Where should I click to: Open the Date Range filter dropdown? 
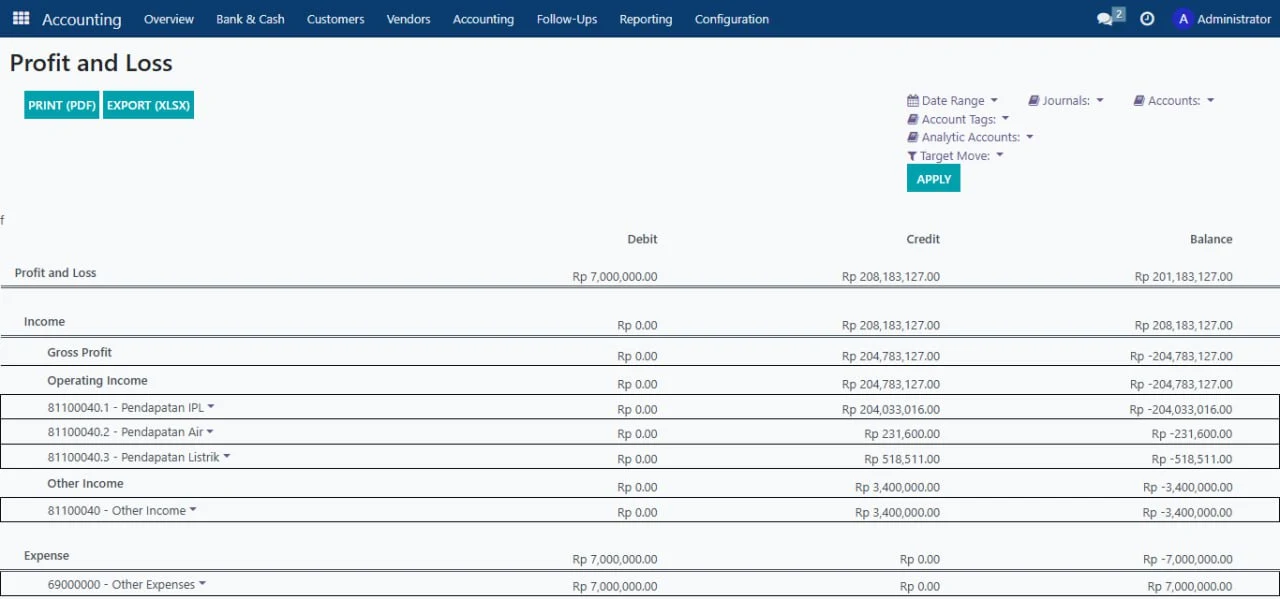pos(953,100)
